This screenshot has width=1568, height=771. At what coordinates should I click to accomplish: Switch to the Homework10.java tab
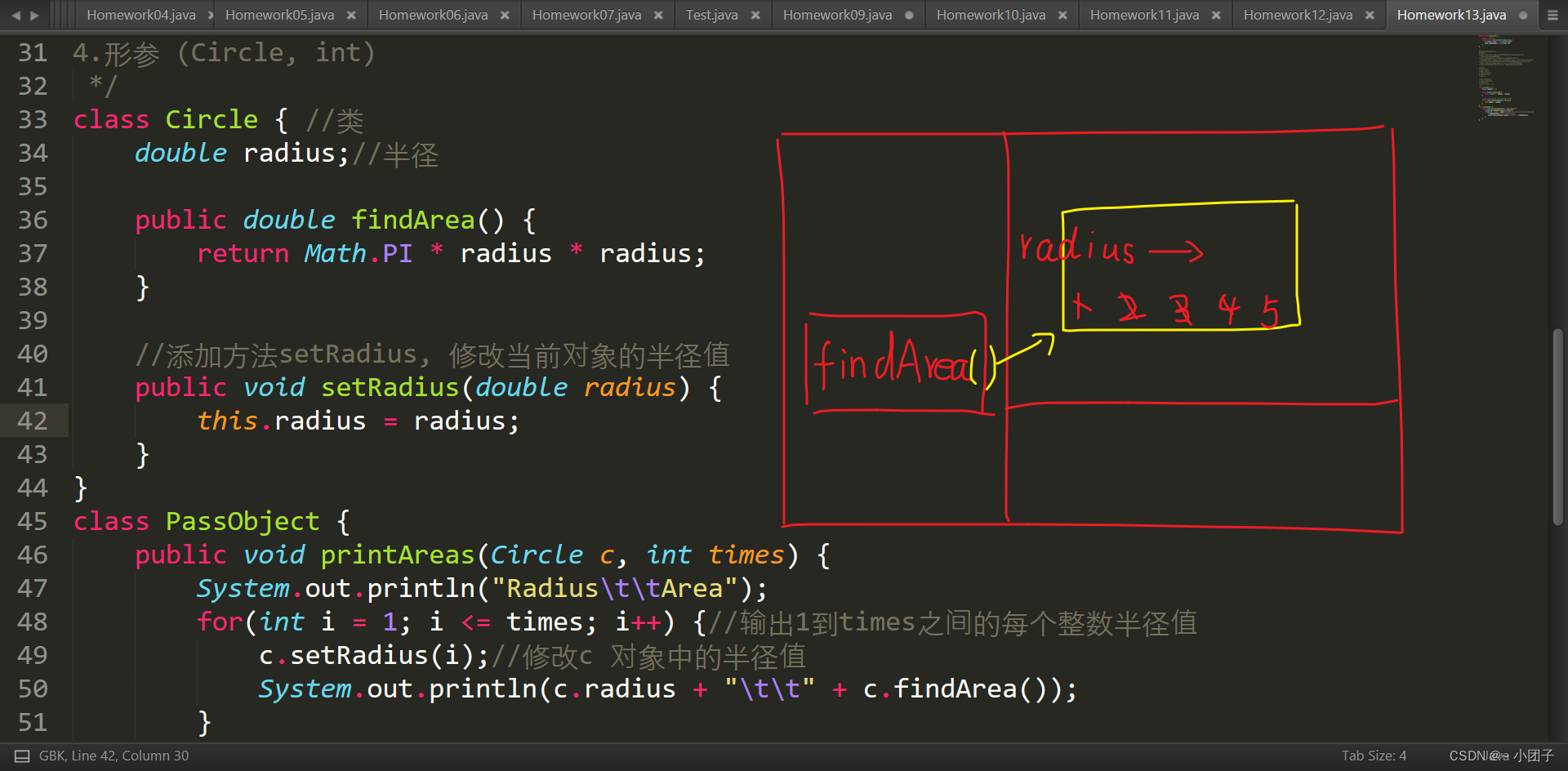[991, 15]
